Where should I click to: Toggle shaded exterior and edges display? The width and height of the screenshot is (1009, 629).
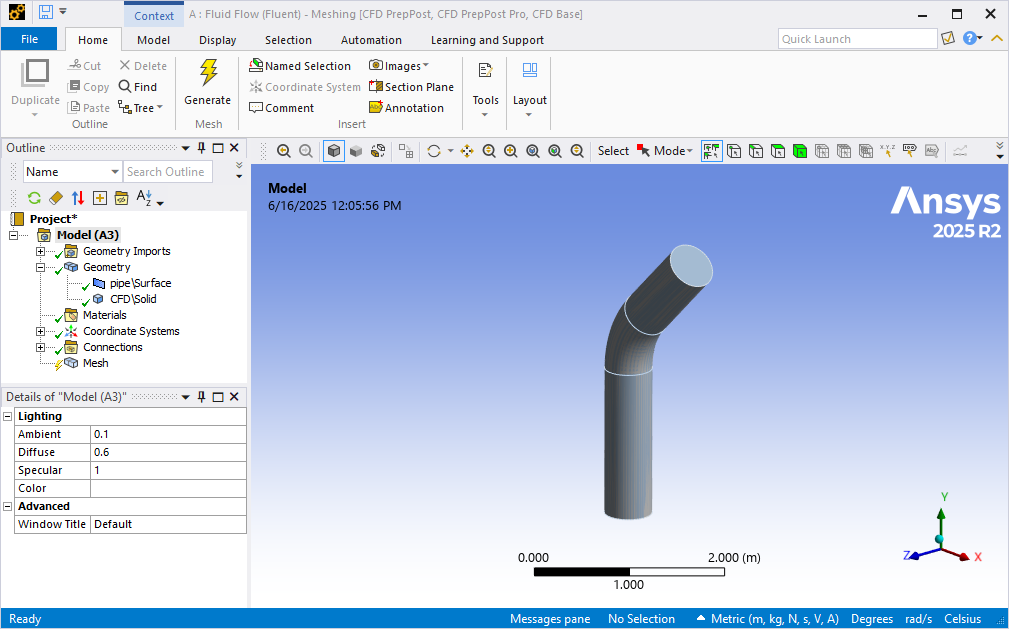(334, 151)
